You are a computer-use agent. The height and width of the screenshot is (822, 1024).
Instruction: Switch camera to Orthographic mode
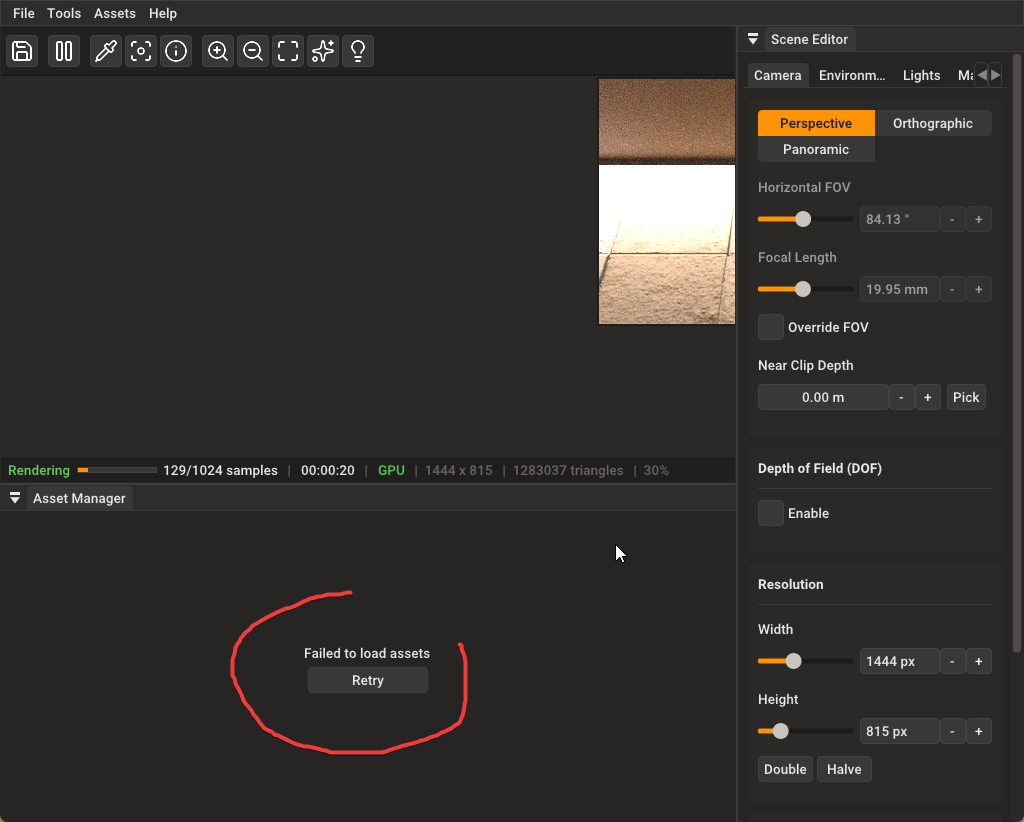932,123
